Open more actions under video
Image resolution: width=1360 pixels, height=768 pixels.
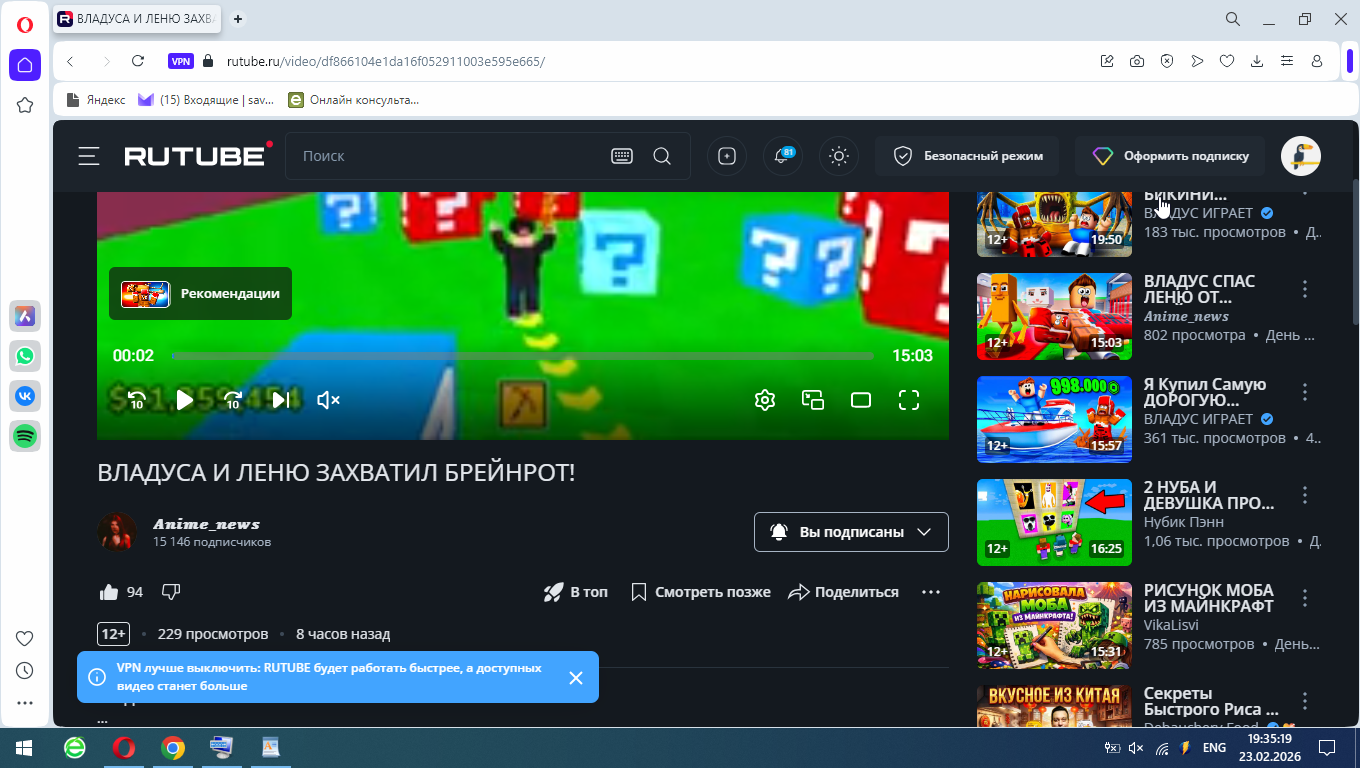931,592
